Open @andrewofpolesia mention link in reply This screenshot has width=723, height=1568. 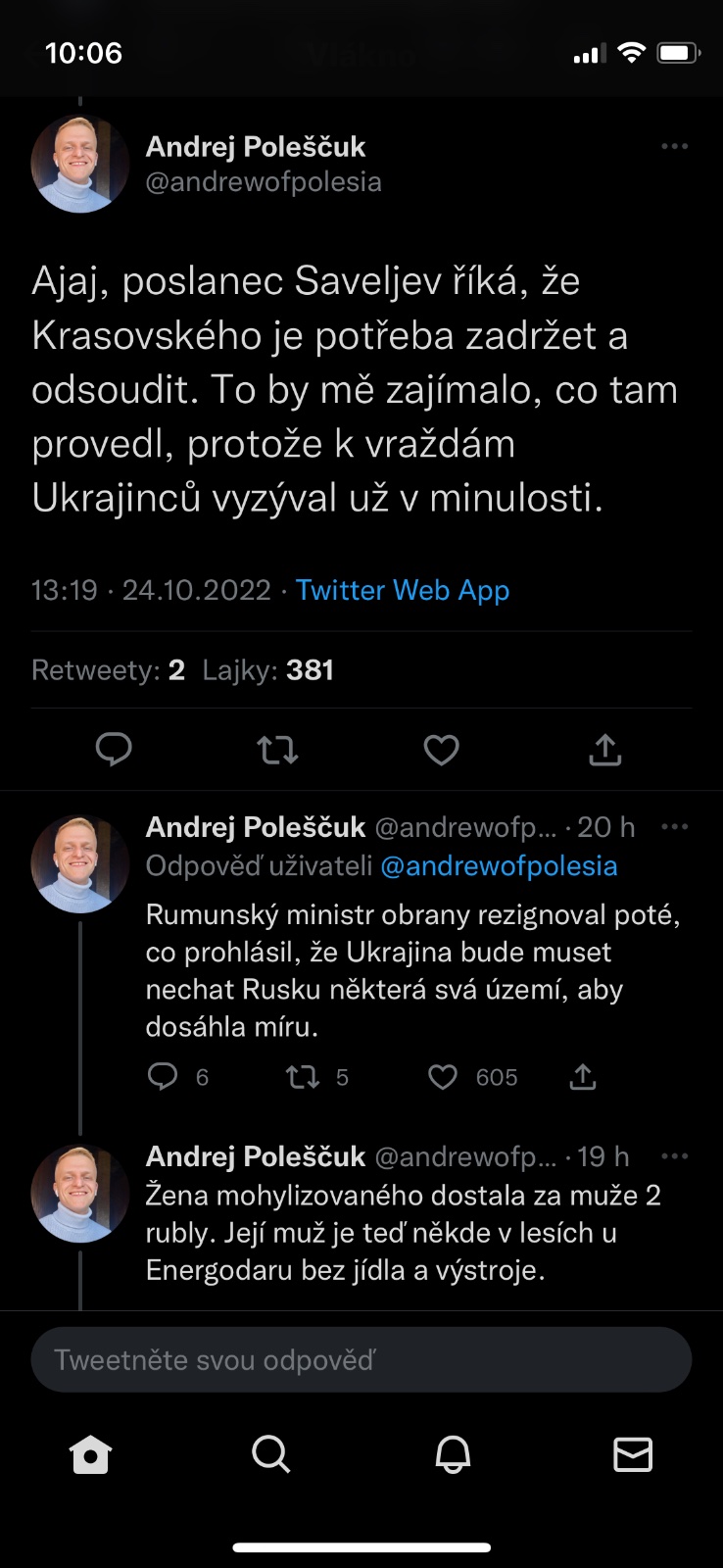tap(499, 866)
